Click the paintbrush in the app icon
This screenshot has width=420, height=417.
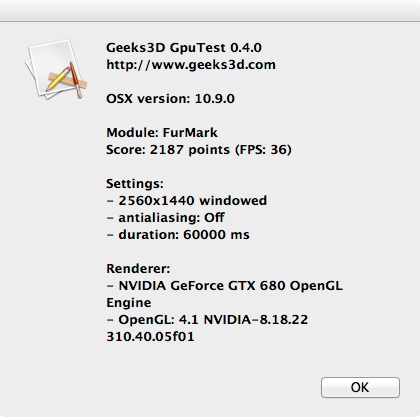tap(76, 80)
